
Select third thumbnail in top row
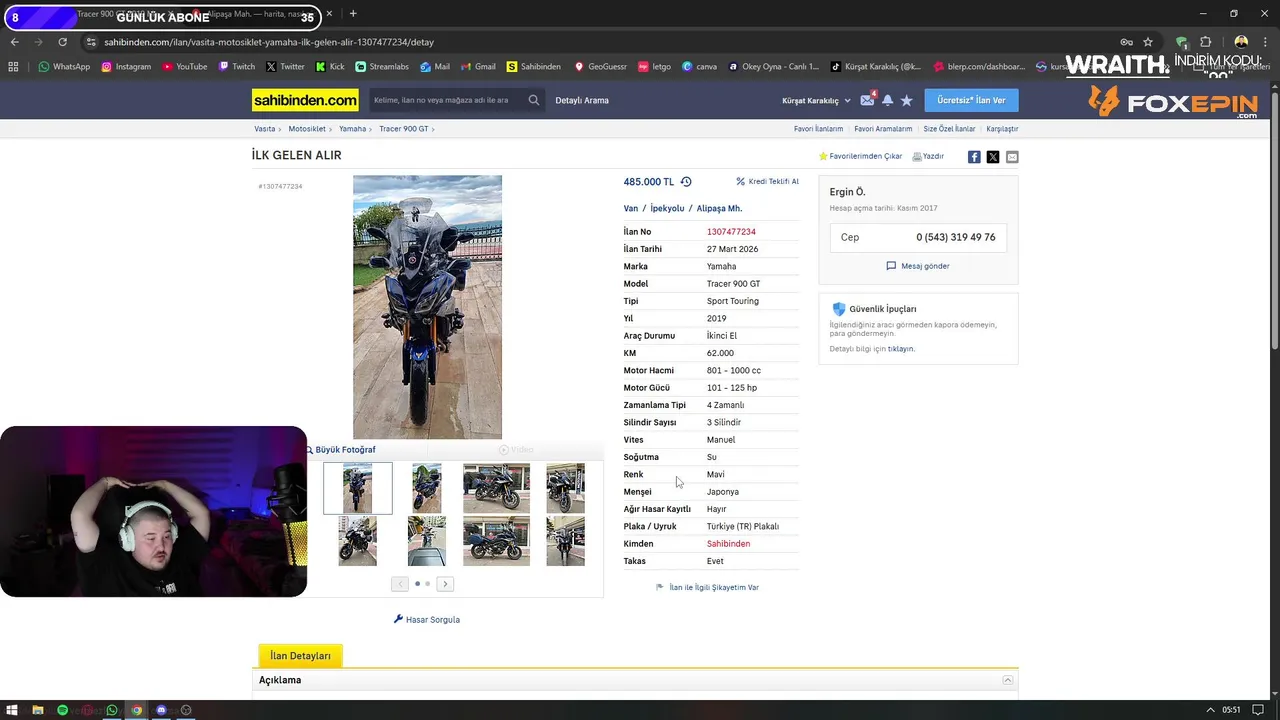click(x=496, y=488)
